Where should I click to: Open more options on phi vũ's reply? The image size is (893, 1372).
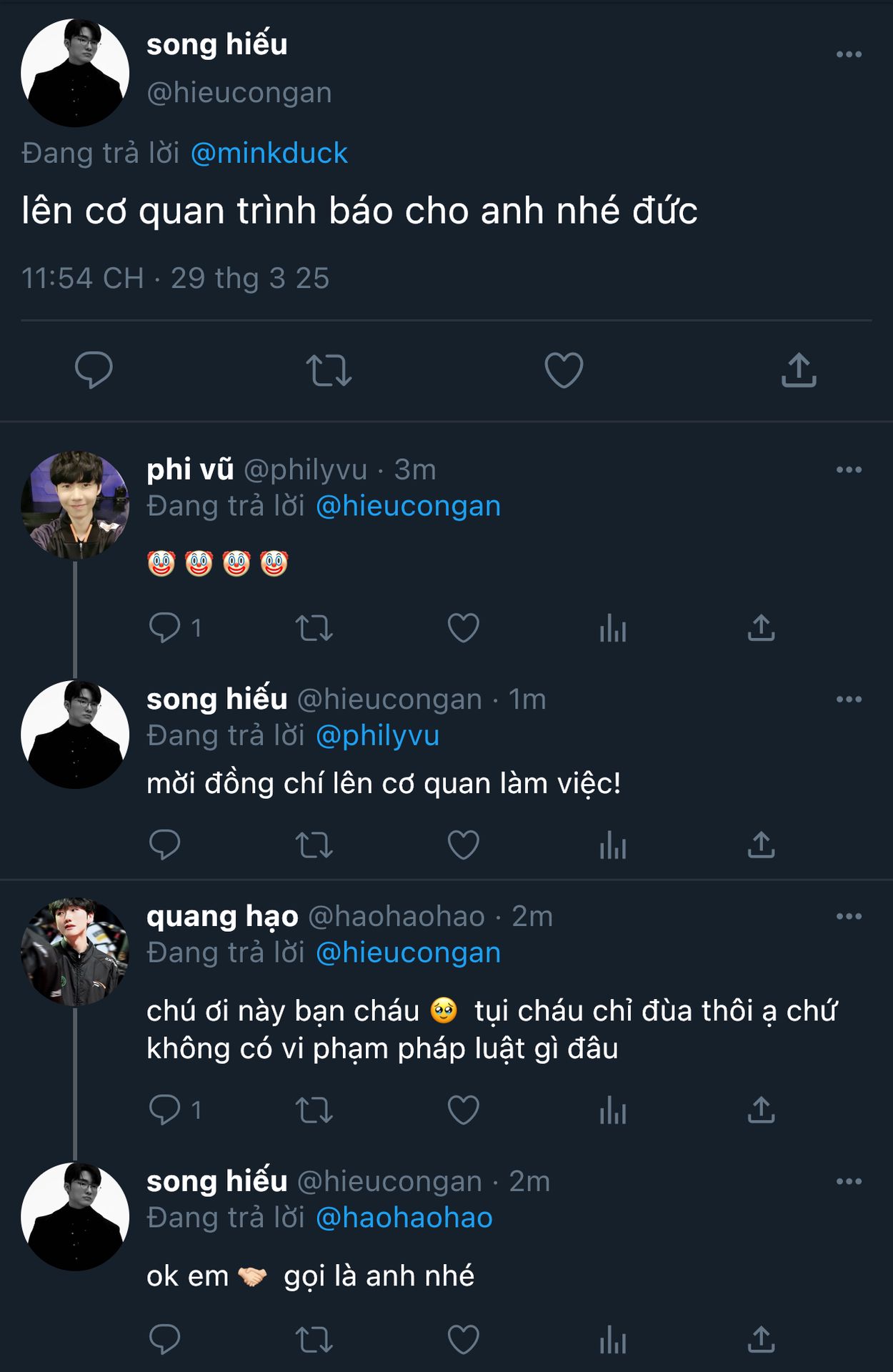click(x=849, y=470)
